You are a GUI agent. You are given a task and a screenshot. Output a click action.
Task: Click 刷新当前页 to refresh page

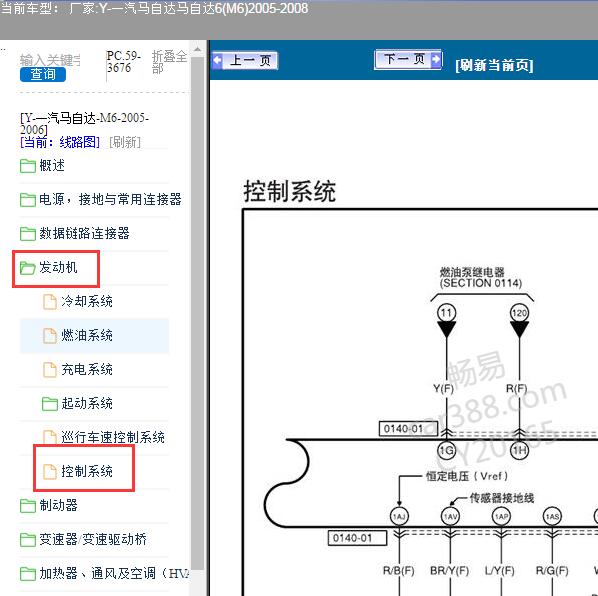[x=494, y=65]
